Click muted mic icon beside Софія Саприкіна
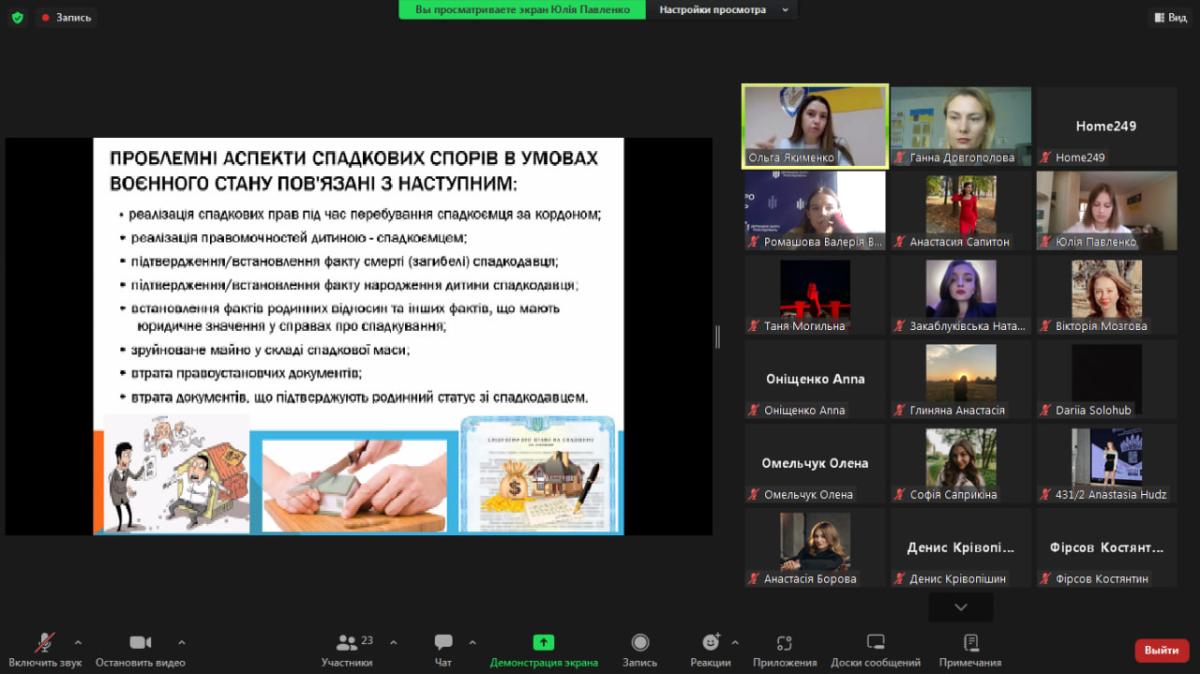The width and height of the screenshot is (1200, 674). pyautogui.click(x=900, y=494)
